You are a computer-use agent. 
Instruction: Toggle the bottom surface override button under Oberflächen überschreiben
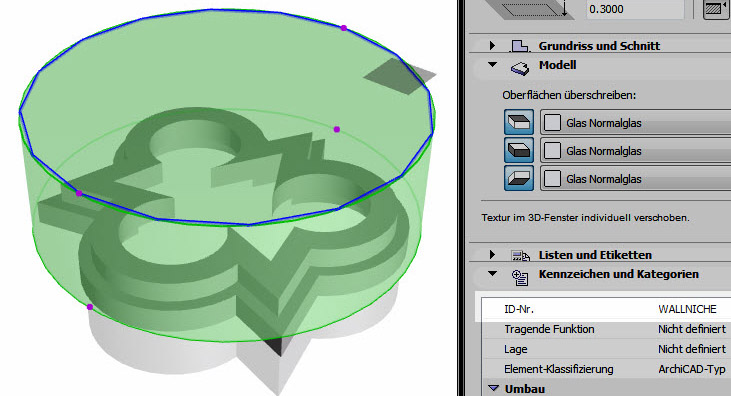click(x=519, y=178)
